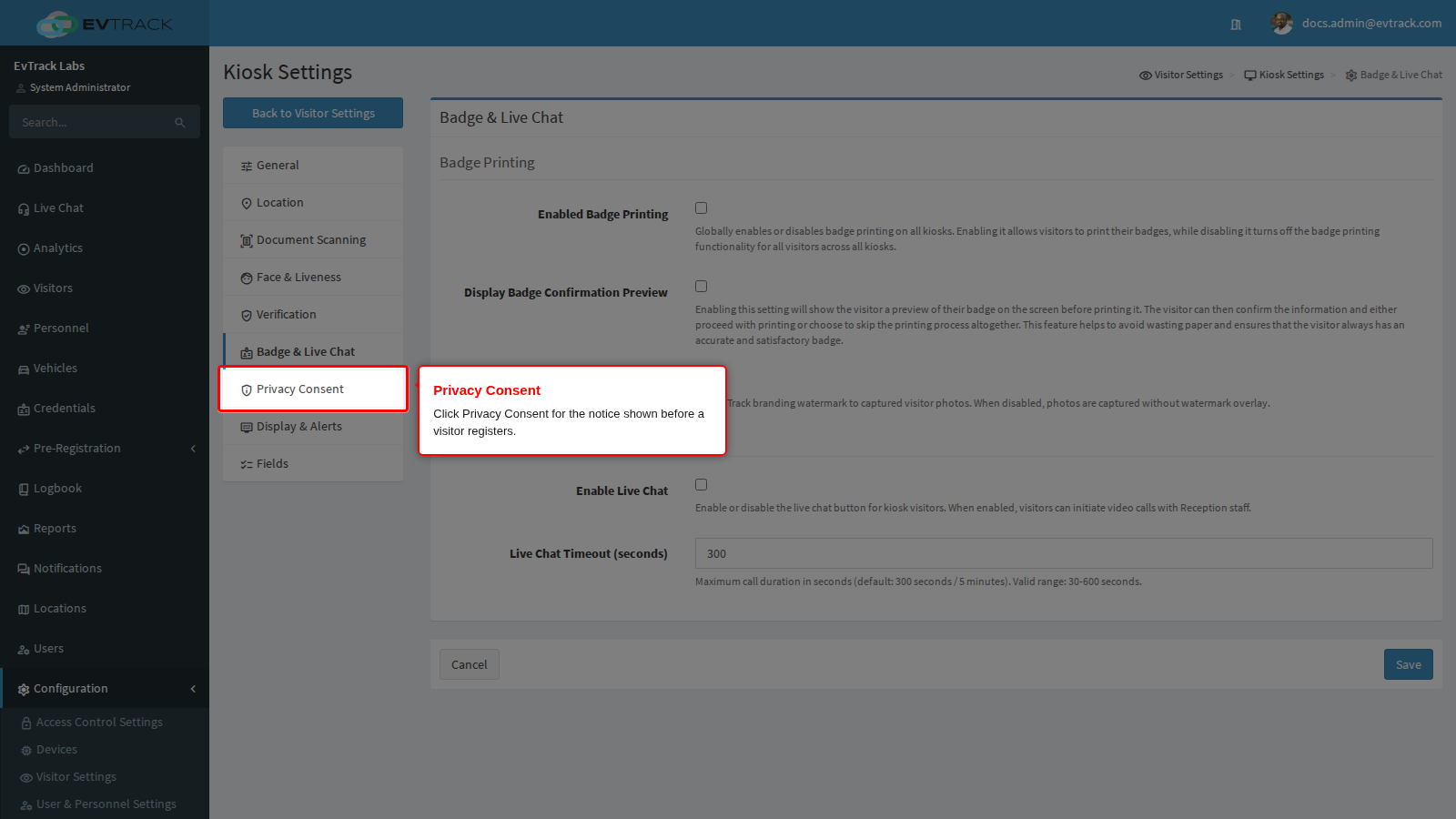Open Credentials in sidebar

tap(105, 409)
